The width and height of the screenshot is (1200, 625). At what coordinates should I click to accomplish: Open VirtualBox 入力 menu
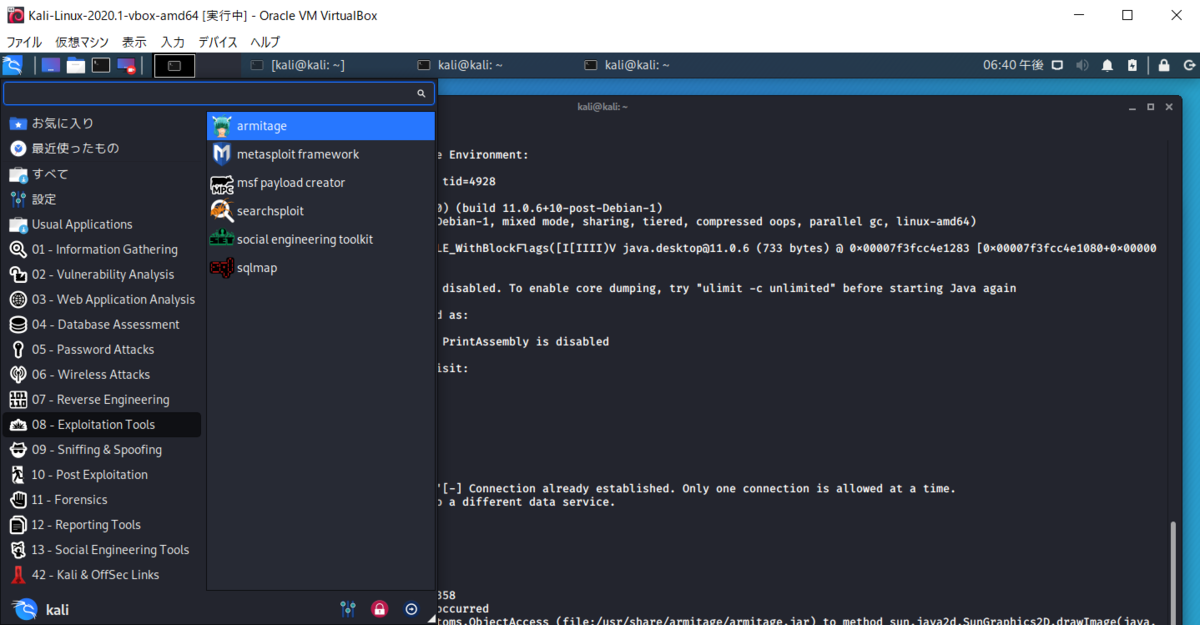(172, 42)
